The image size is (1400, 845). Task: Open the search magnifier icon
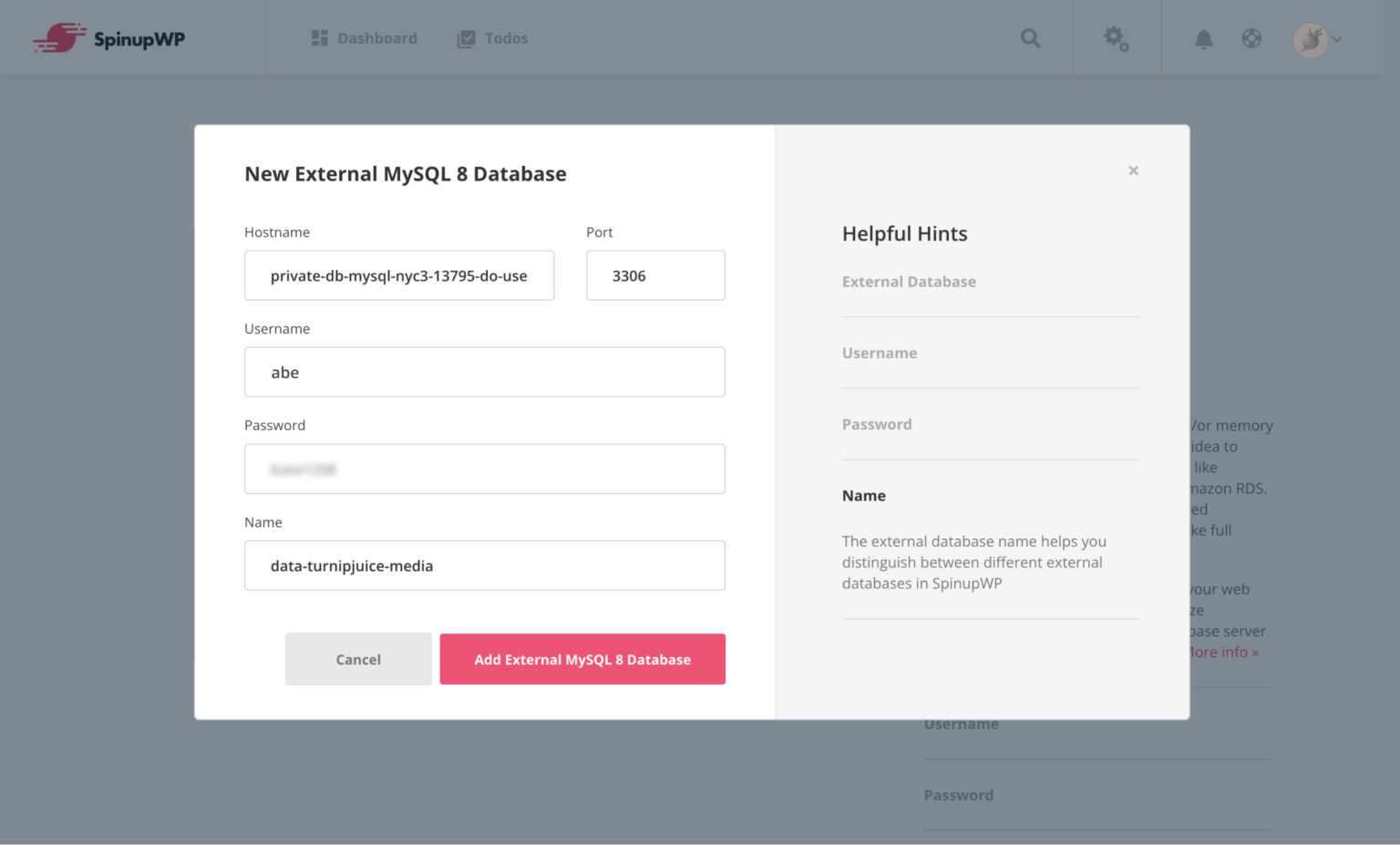pyautogui.click(x=1030, y=38)
